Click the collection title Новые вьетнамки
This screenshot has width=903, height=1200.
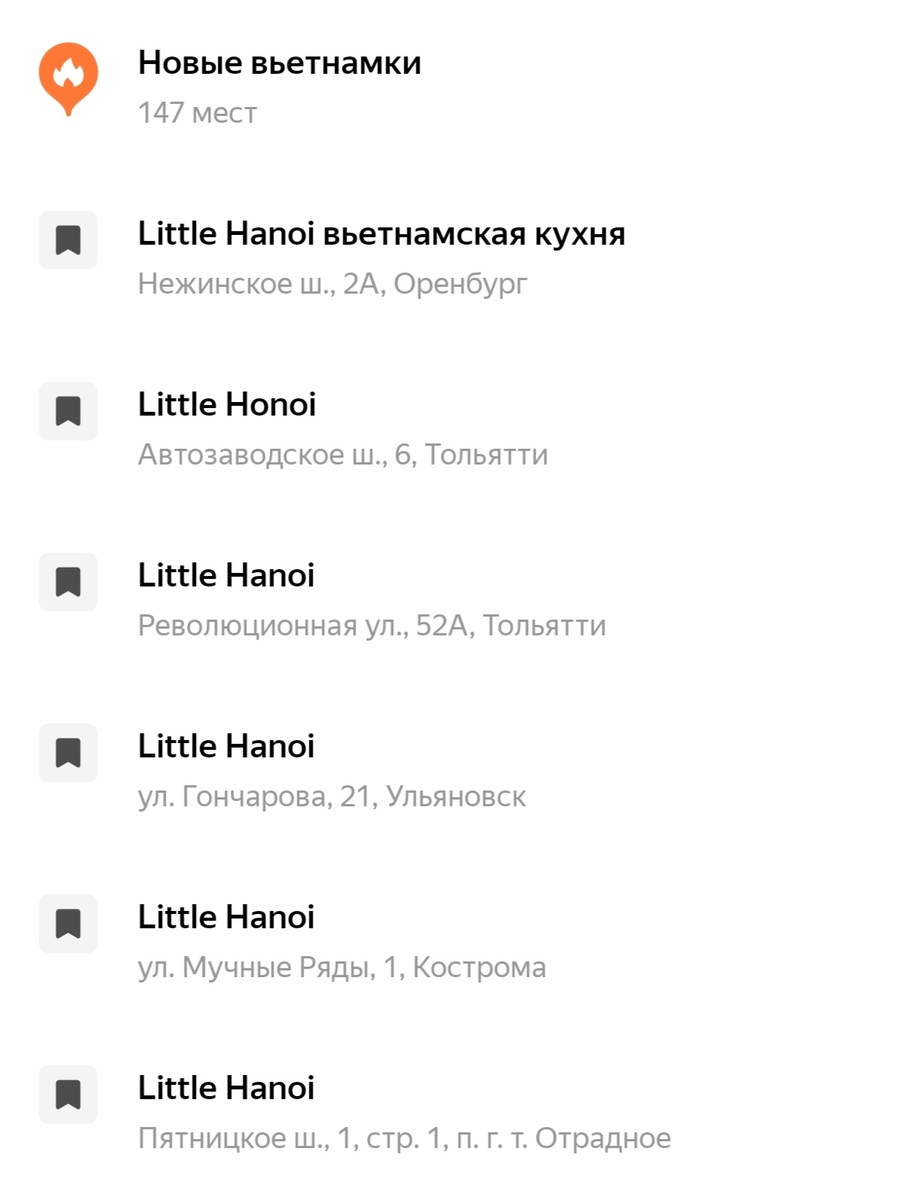pos(280,62)
